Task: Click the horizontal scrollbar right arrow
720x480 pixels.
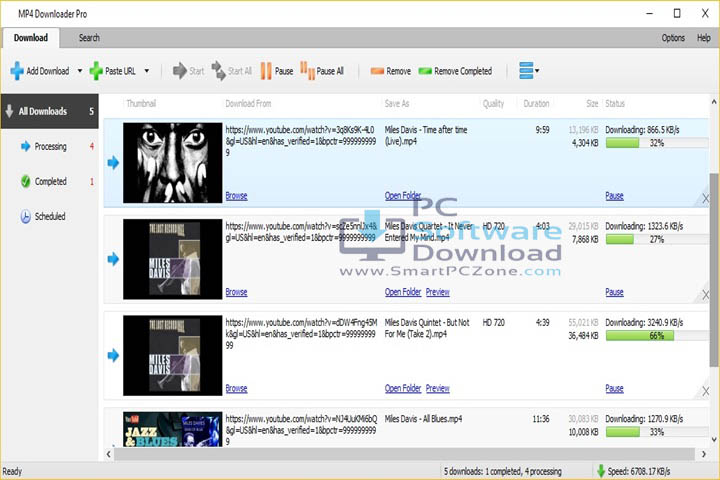Action: tap(703, 454)
